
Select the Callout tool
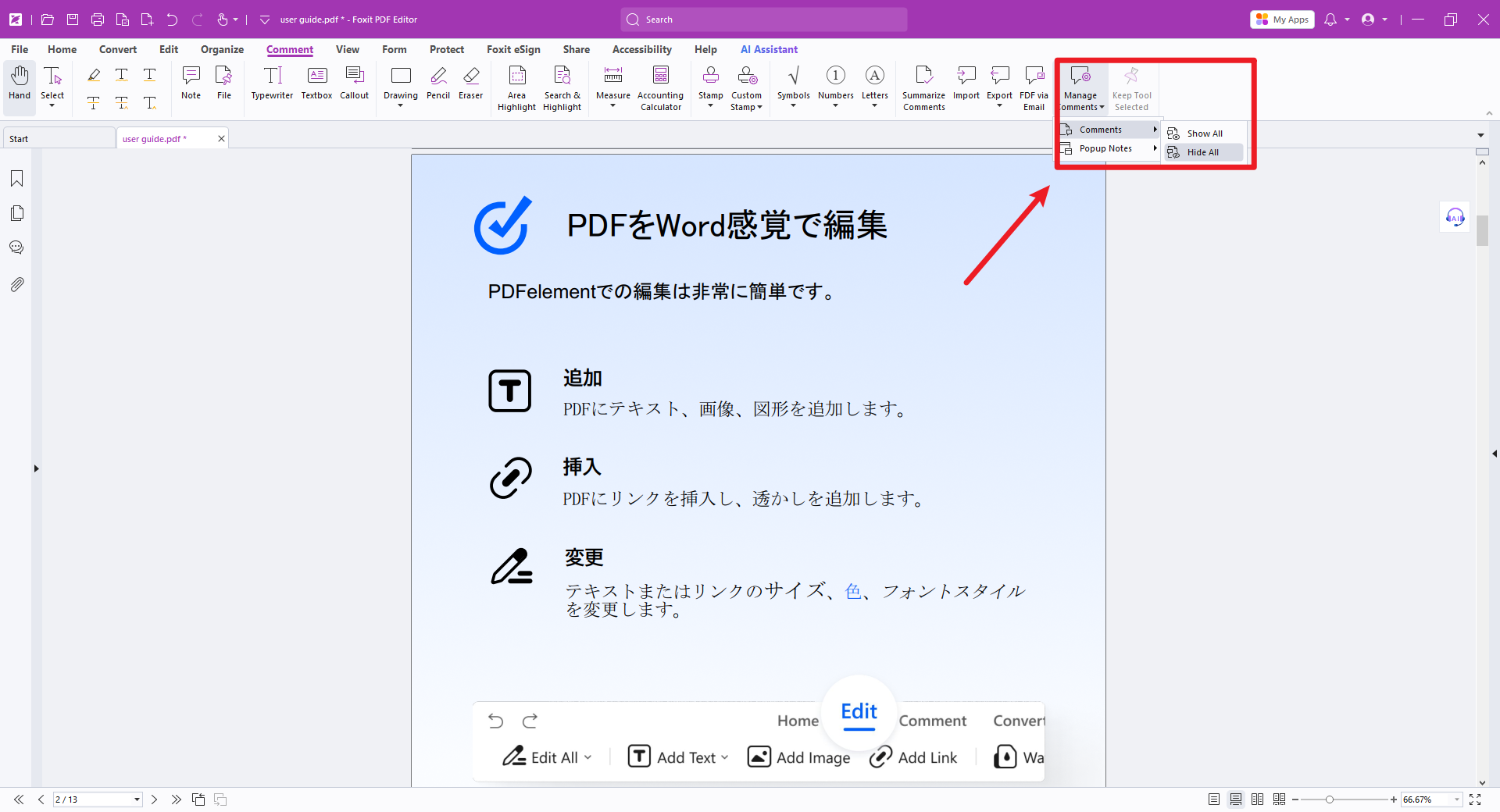click(x=354, y=84)
